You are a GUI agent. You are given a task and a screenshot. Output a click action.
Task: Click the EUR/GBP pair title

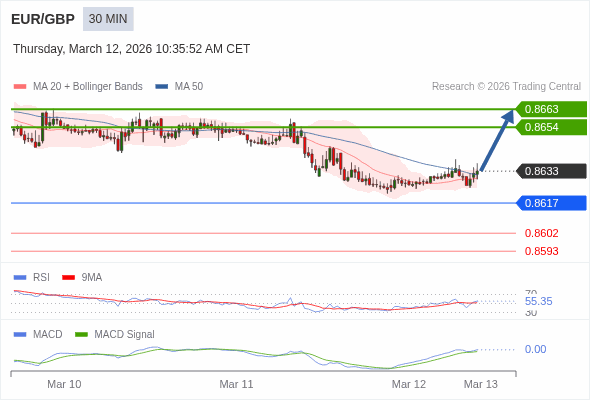[43, 19]
